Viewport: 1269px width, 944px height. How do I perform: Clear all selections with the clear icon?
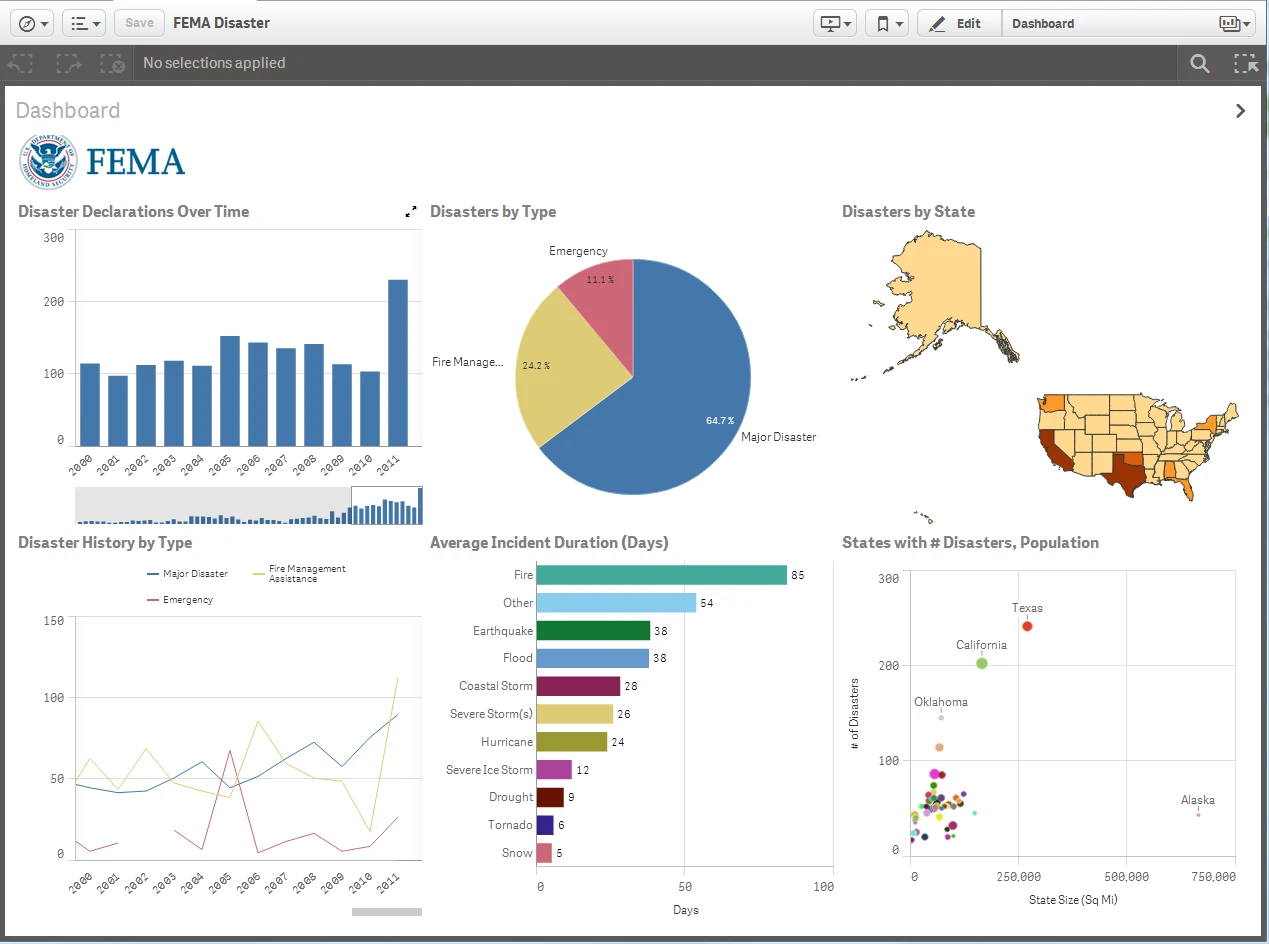click(x=112, y=63)
